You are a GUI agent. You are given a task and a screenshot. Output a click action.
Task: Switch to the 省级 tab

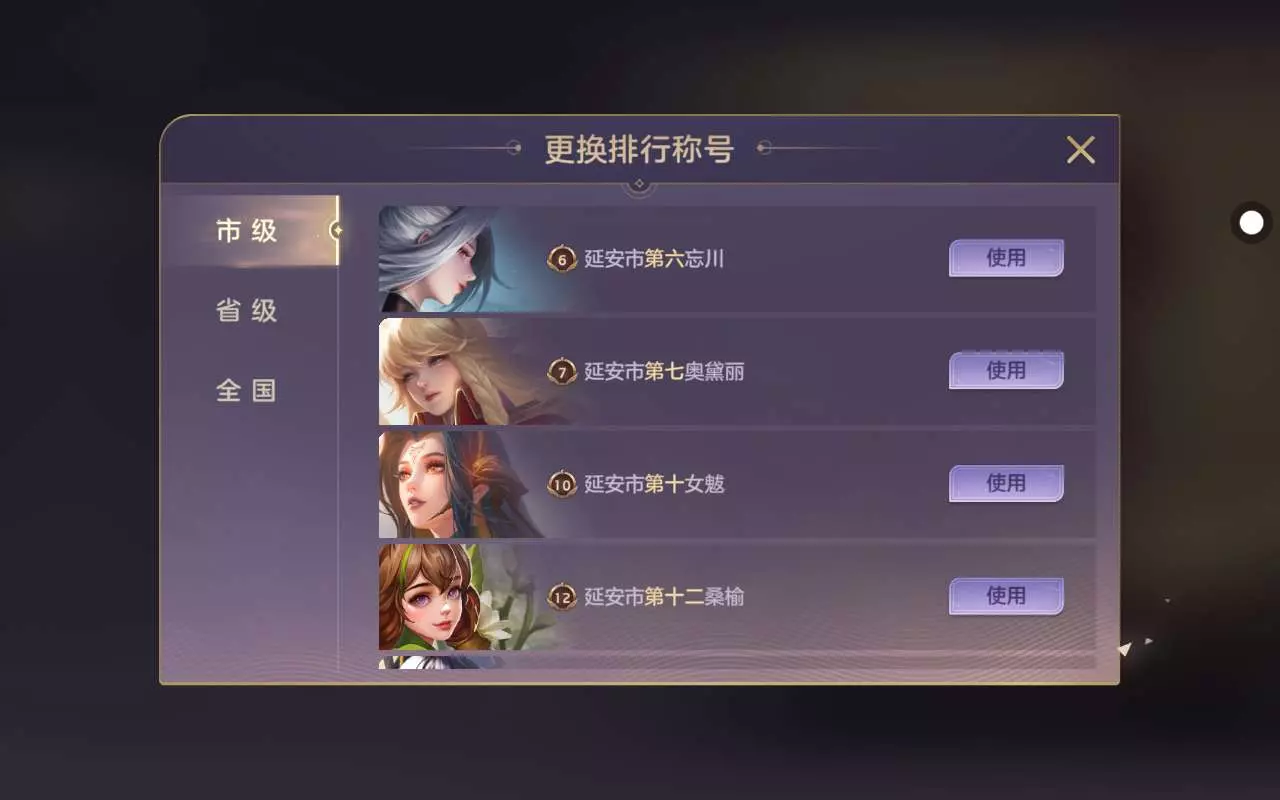247,310
